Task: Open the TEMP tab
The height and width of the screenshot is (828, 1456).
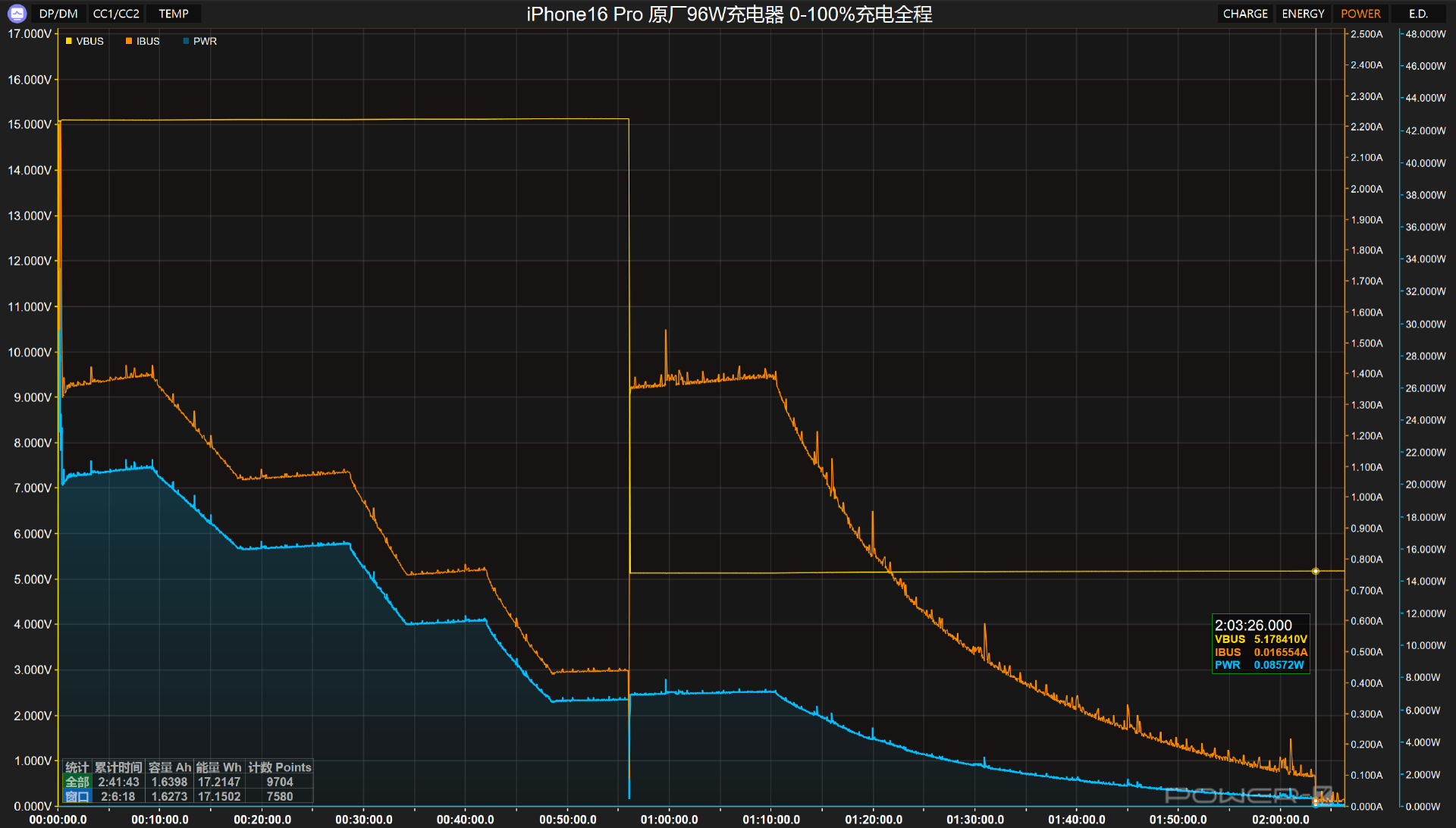Action: coord(174,14)
